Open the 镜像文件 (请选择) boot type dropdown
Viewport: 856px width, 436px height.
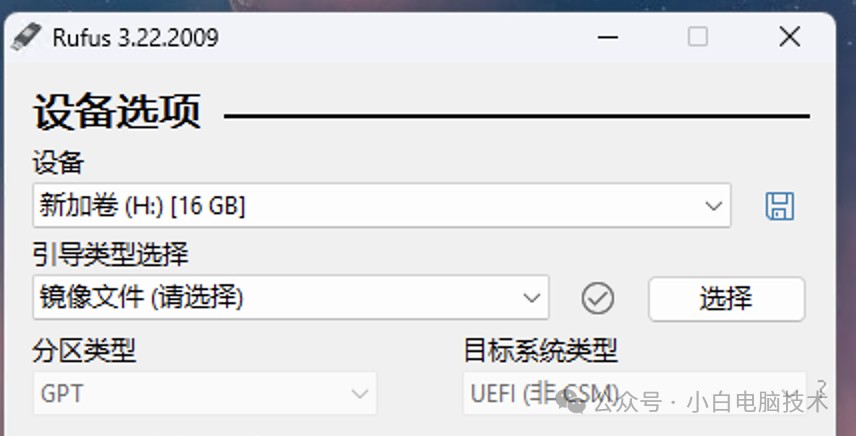tap(290, 297)
